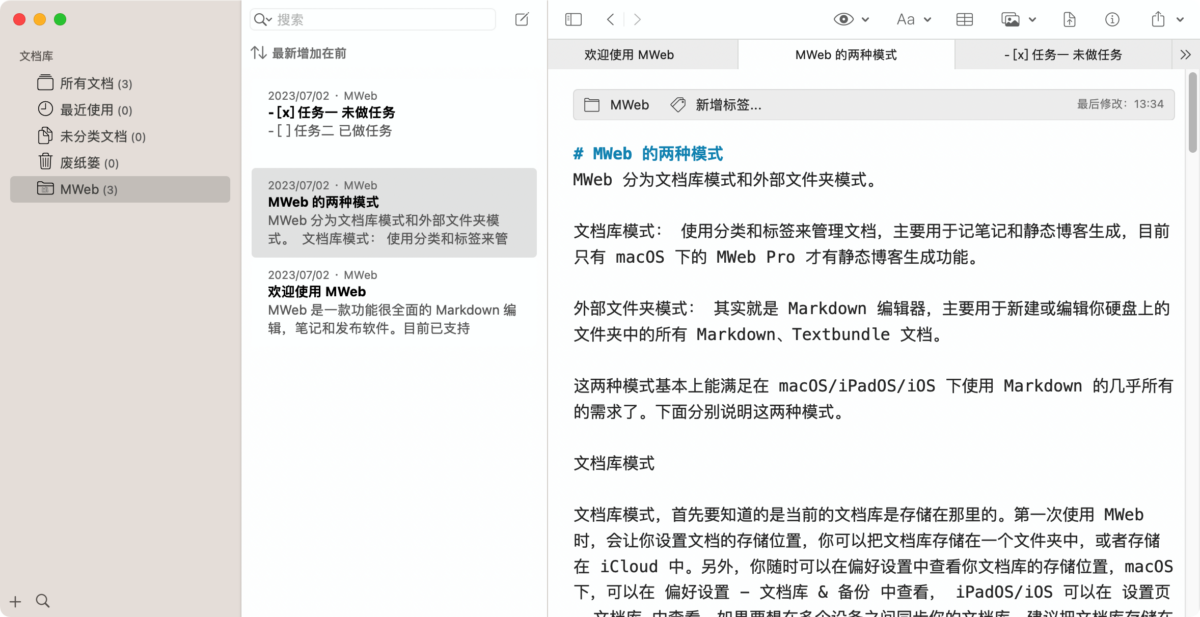Click the MWeb folder icon in sidebar
The width and height of the screenshot is (1200, 617).
pos(45,188)
